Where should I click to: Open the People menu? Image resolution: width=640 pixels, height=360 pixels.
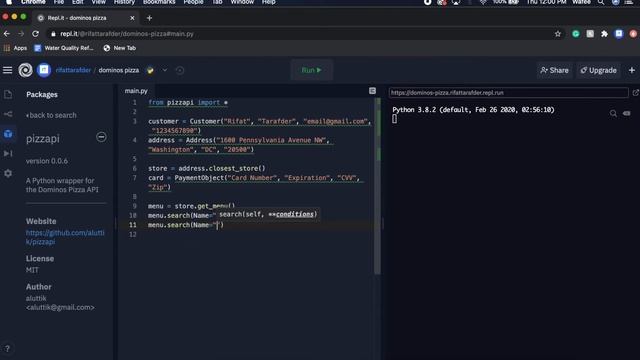click(193, 2)
